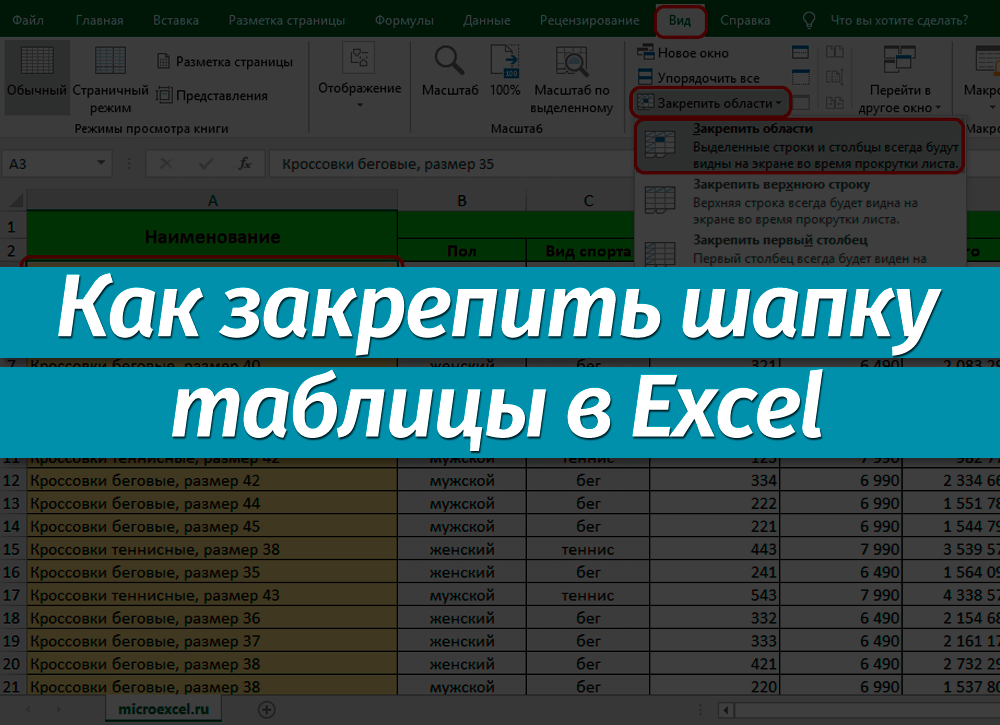Set zoom to 100%
This screenshot has width=1000, height=725.
[x=505, y=71]
